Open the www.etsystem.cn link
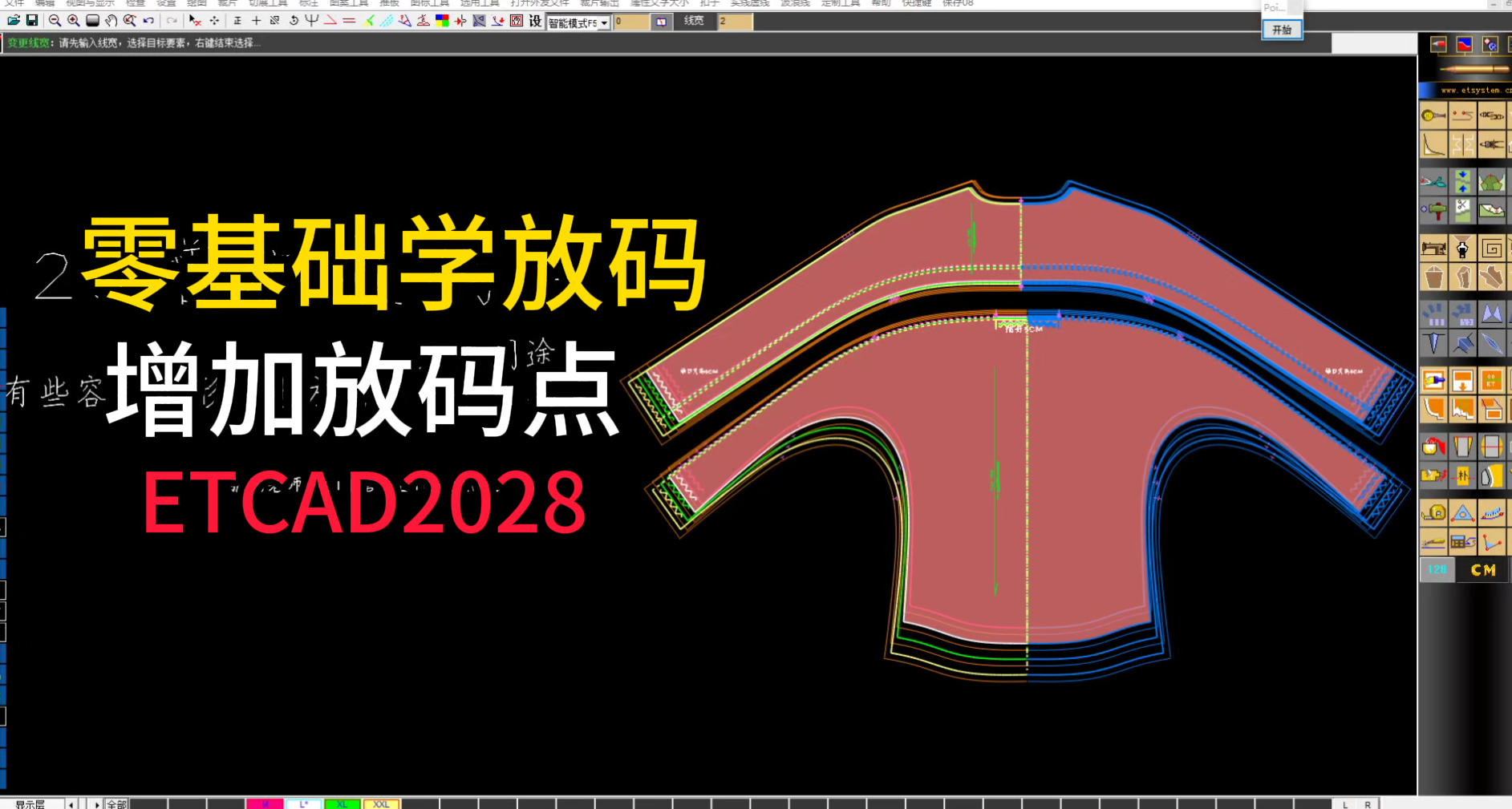Image resolution: width=1512 pixels, height=809 pixels. (x=1474, y=91)
